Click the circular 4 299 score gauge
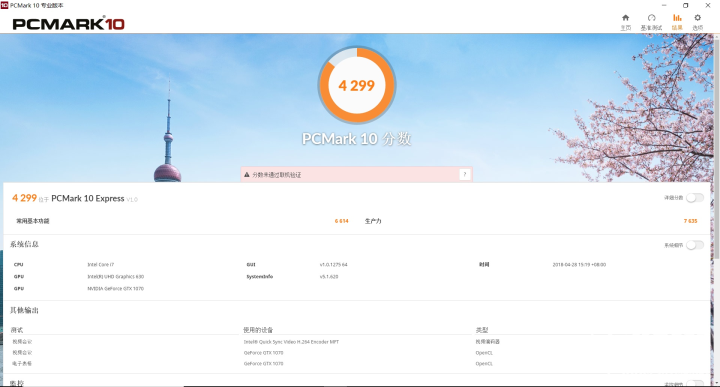 357,85
